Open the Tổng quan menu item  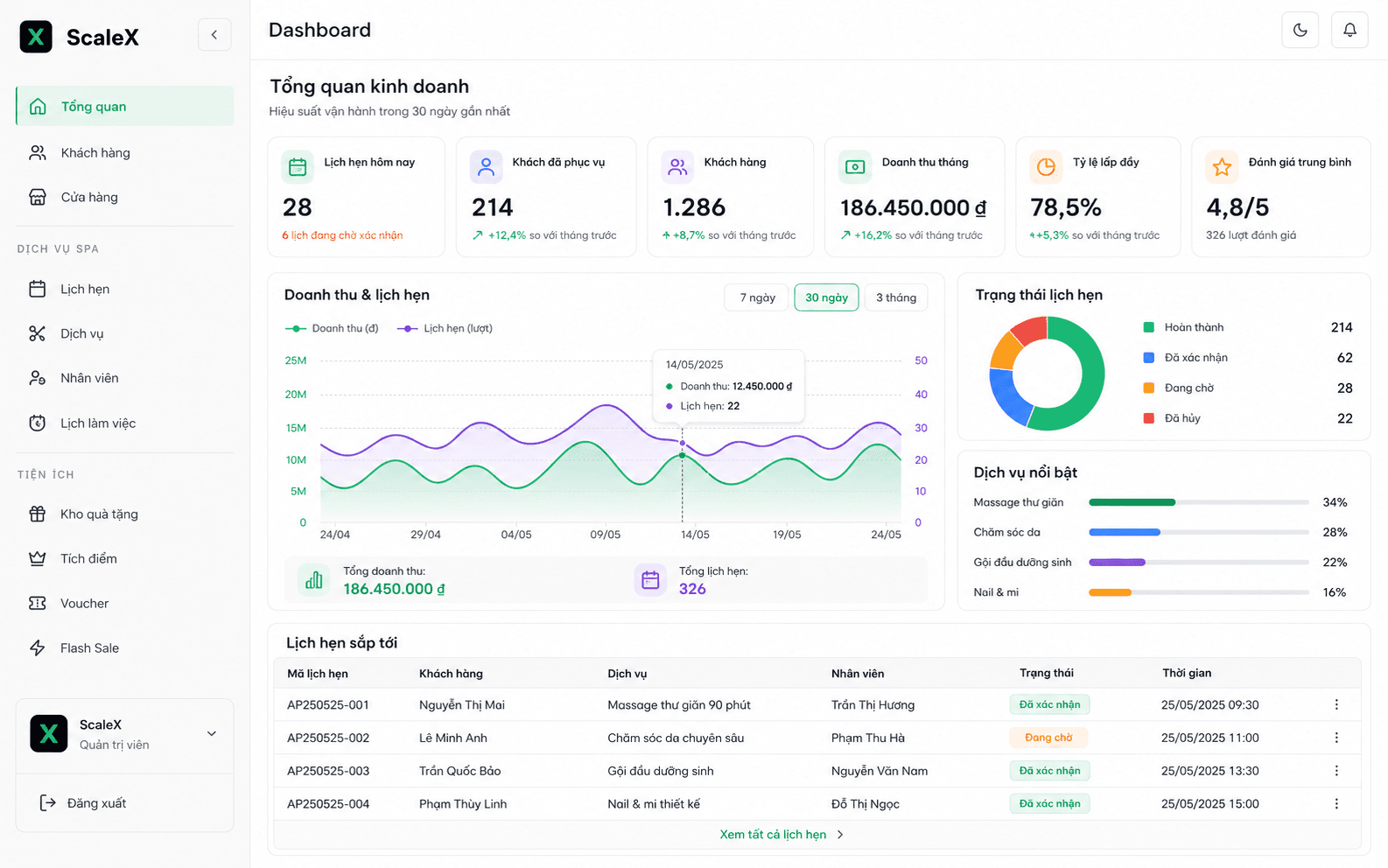tap(125, 106)
